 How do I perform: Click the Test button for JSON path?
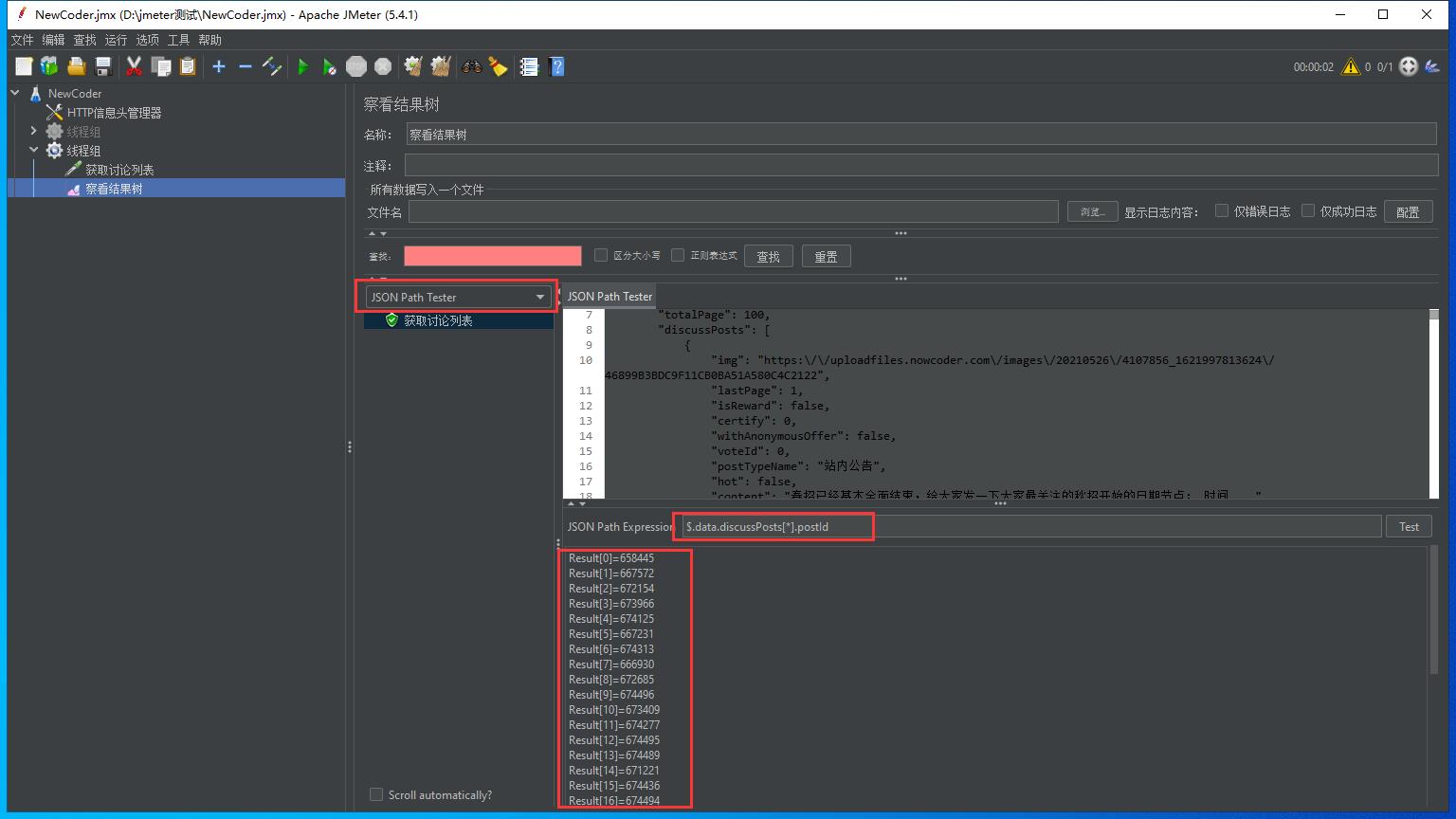pos(1410,526)
